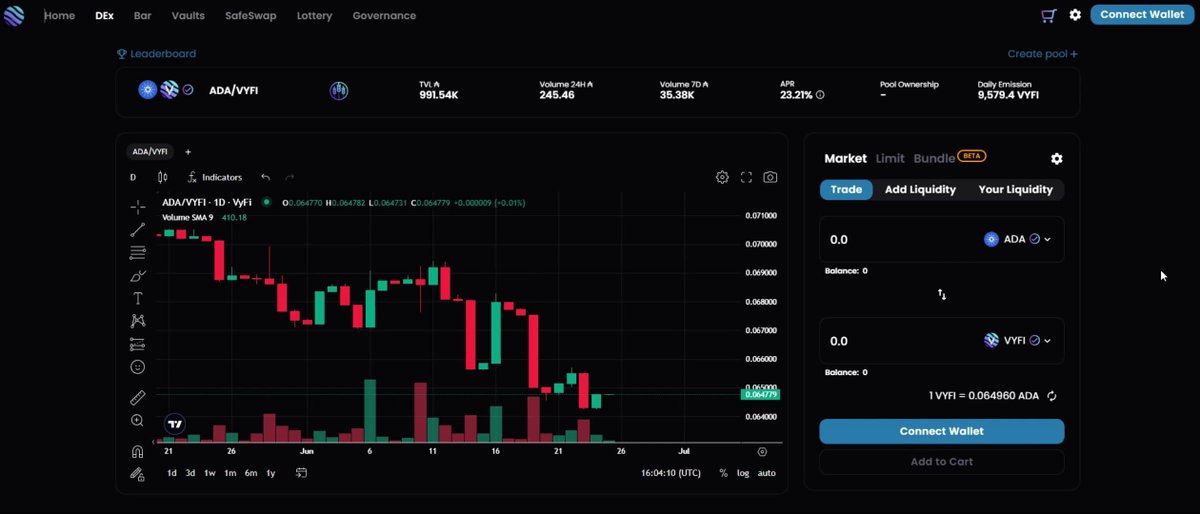Screen dimensions: 1200x514
Task: Open the Lottery page
Action: [x=315, y=16]
